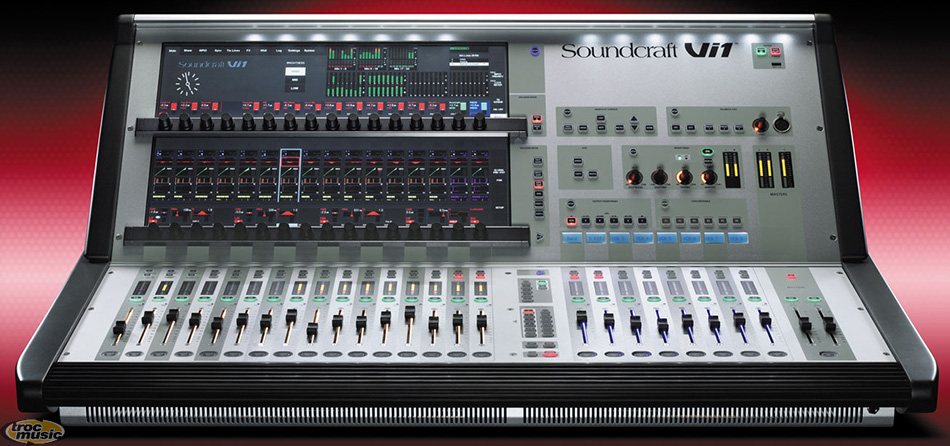Image resolution: width=950 pixels, height=446 pixels.
Task: Click the down chevron below the encoder mode buttons
Action: coord(539,236)
